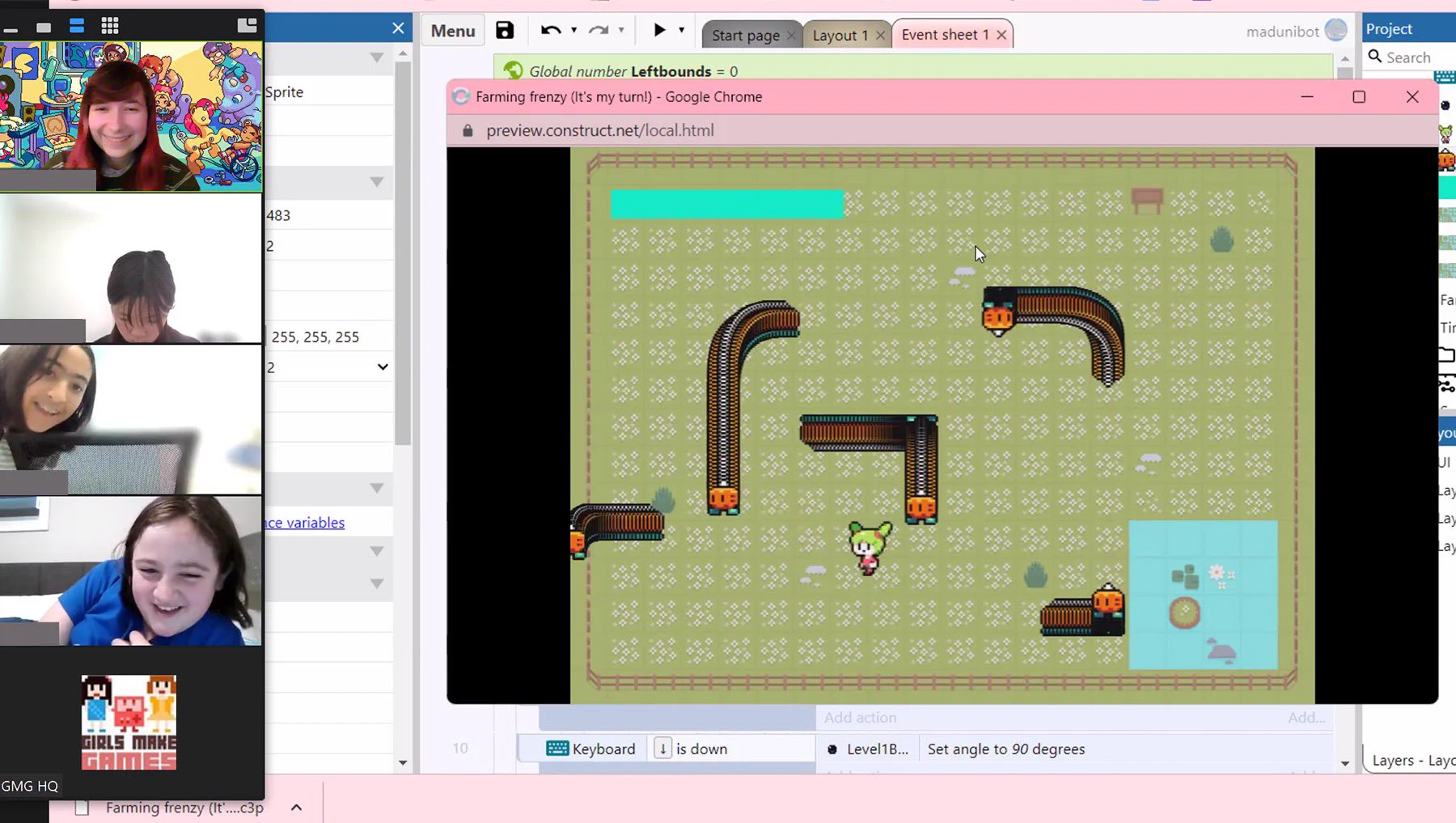The width and height of the screenshot is (1456, 823).
Task: Open the downloaded Farming frenzy c3p chevron
Action: (x=296, y=808)
